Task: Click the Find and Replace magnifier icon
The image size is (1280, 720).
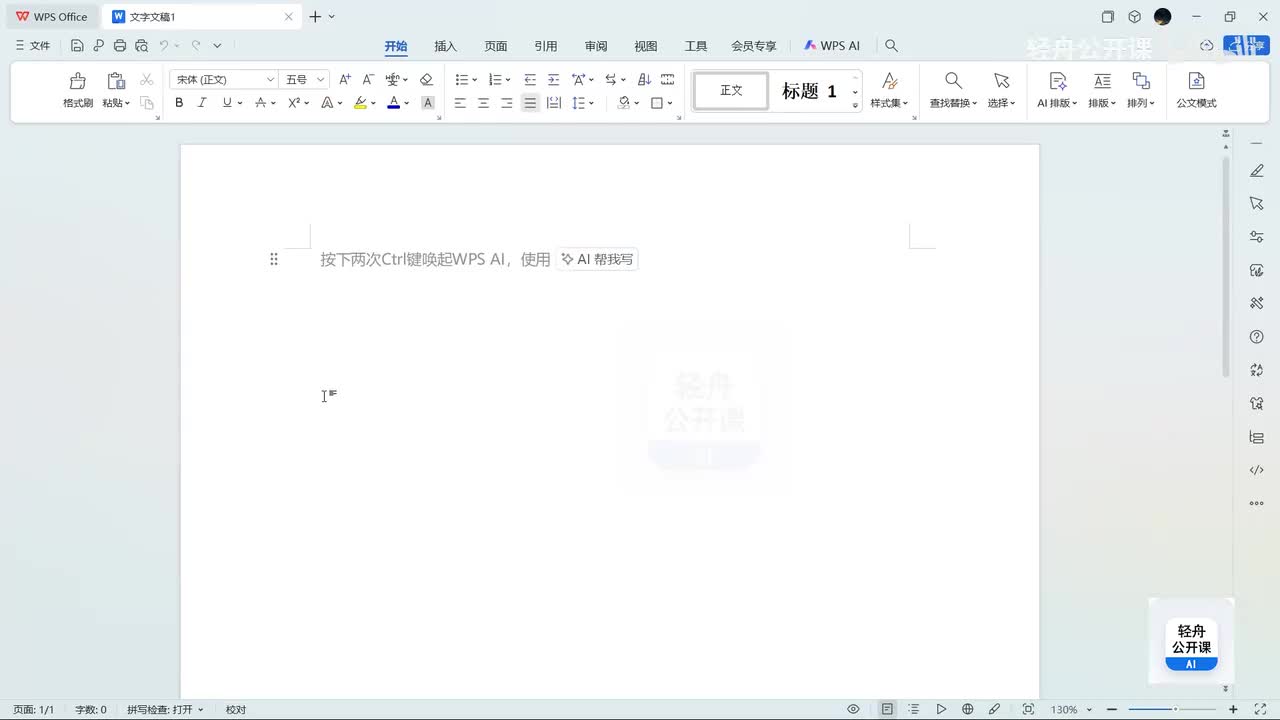Action: click(x=953, y=81)
